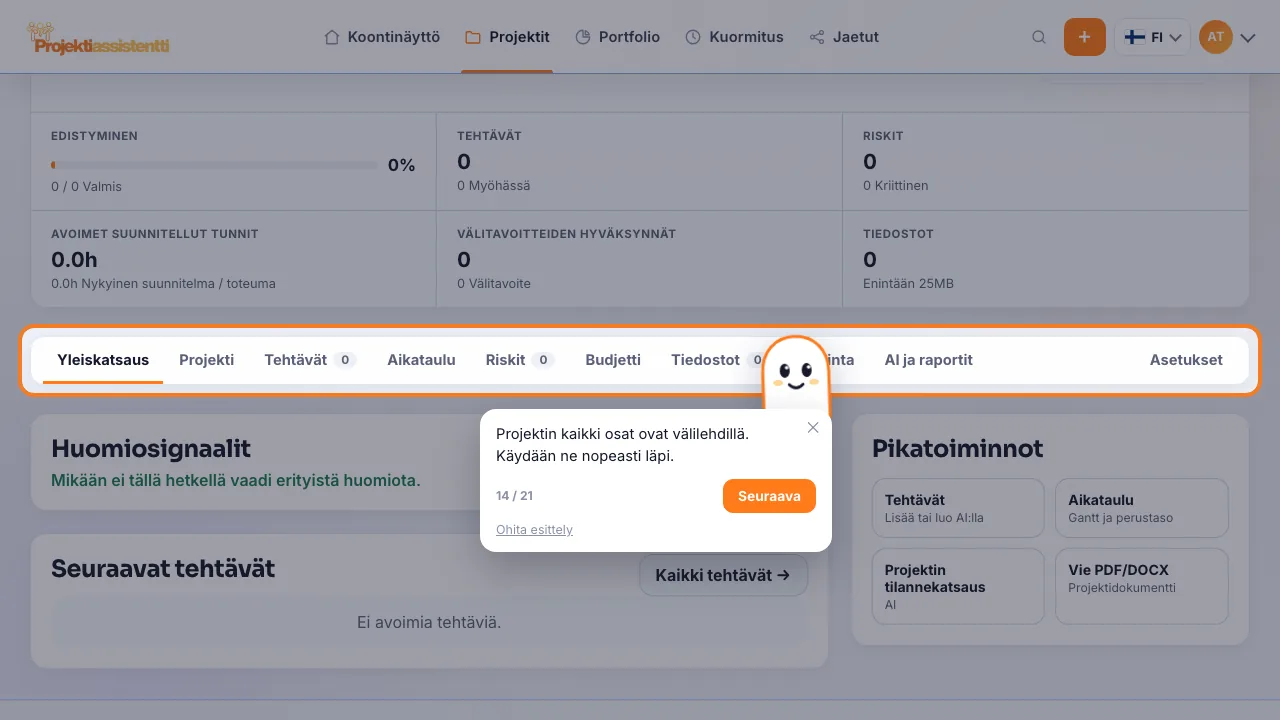Click the Vie PDF/DOCX quick action
Image resolution: width=1280 pixels, height=720 pixels.
[x=1141, y=586]
